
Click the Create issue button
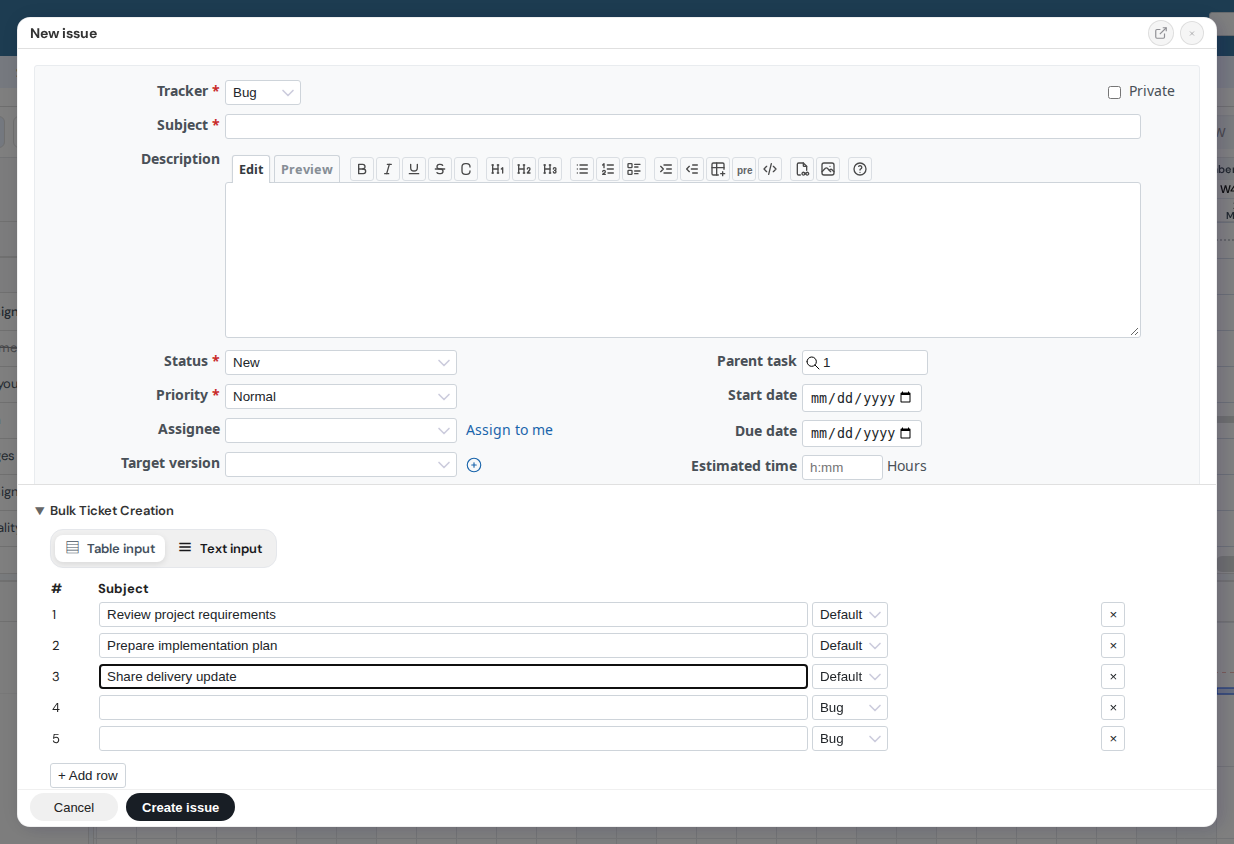[x=180, y=807]
